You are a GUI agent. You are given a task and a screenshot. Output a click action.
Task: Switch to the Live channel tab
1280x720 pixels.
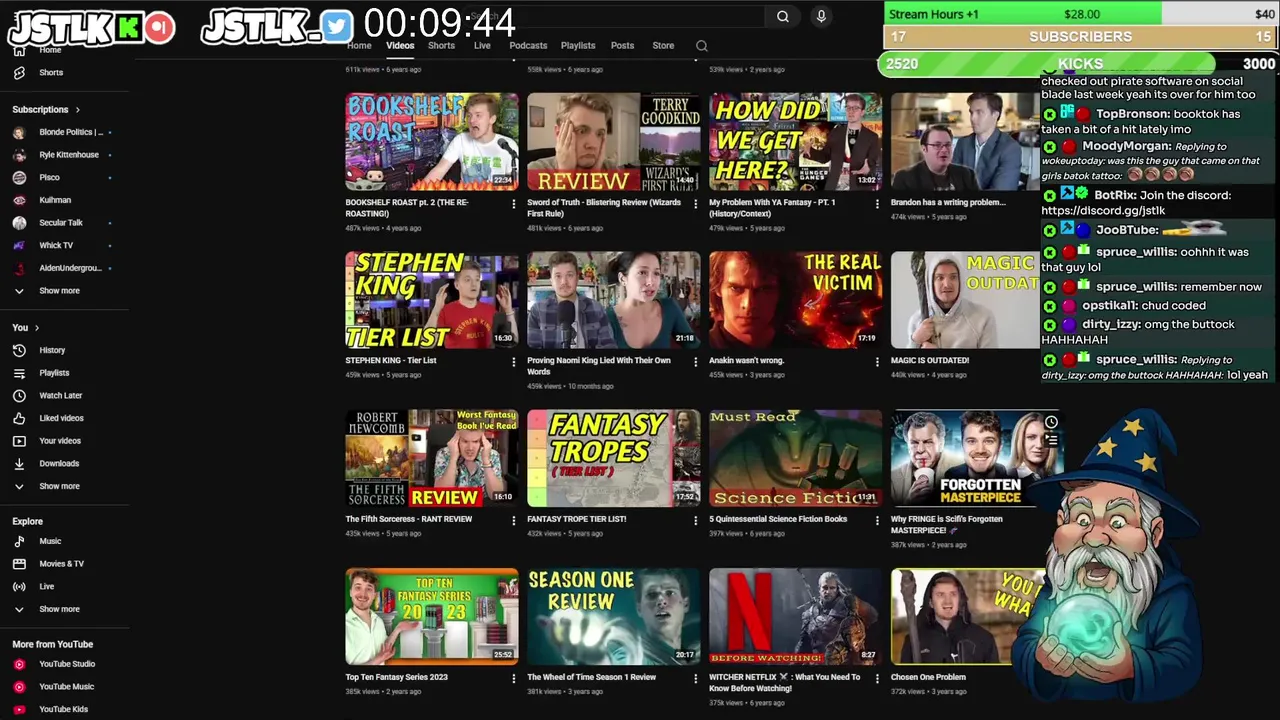(x=482, y=45)
